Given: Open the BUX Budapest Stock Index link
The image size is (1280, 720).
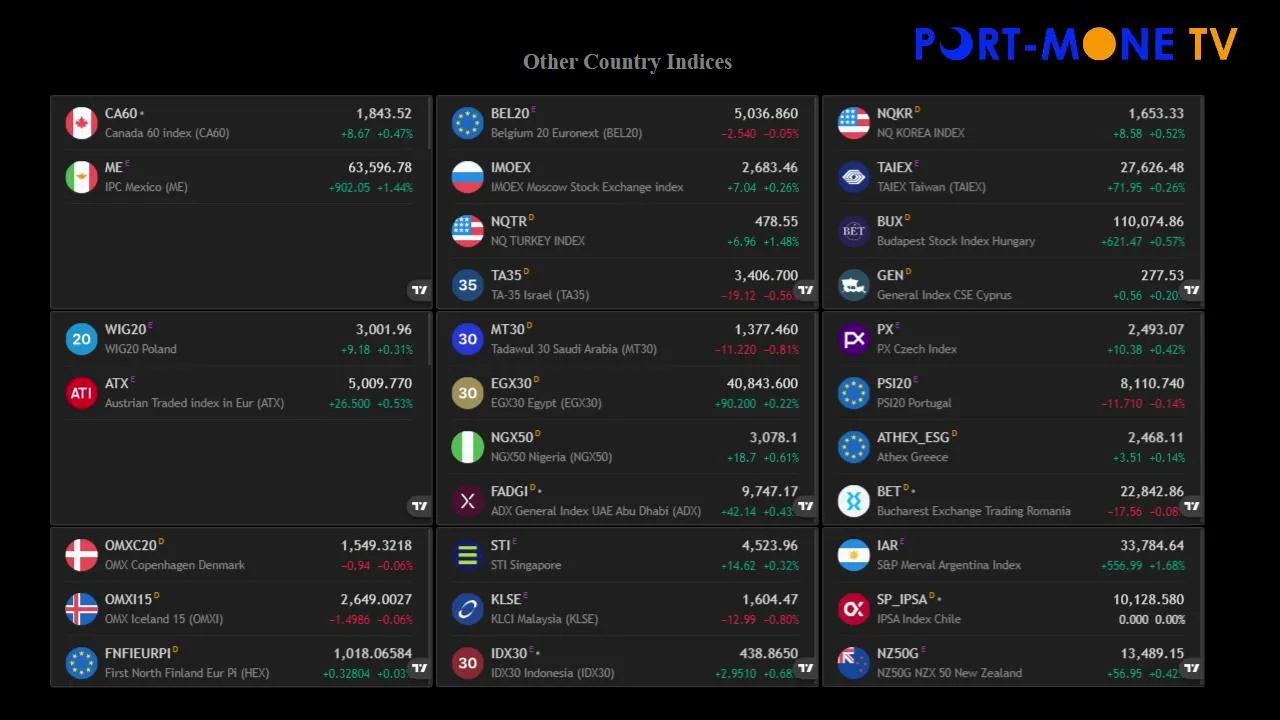Looking at the screenshot, I should pos(890,222).
